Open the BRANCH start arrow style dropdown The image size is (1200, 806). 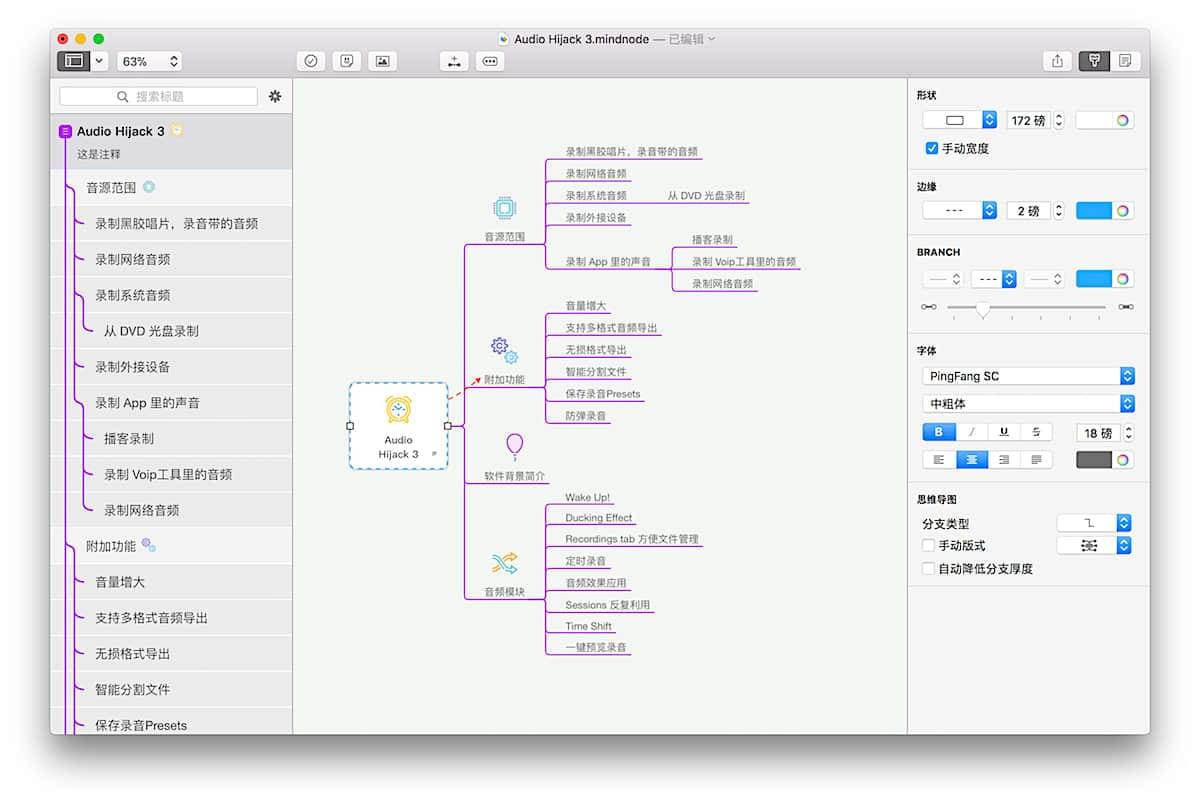(942, 279)
